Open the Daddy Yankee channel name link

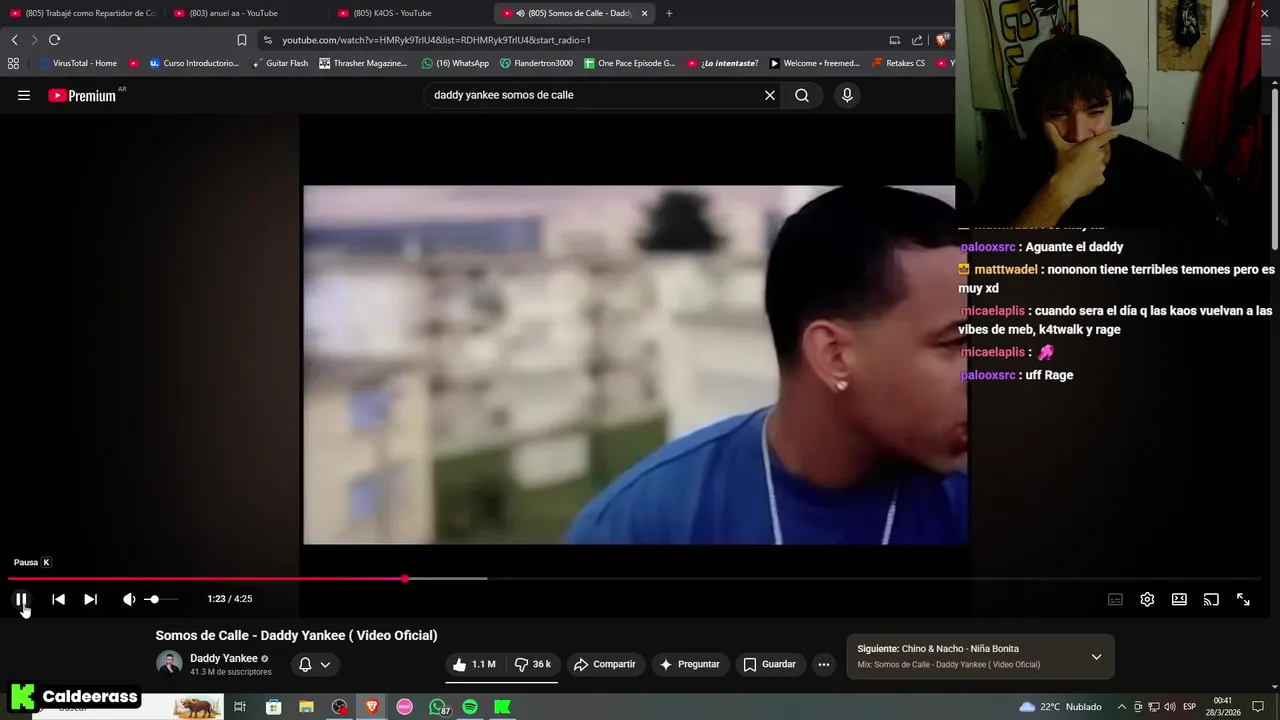point(224,658)
